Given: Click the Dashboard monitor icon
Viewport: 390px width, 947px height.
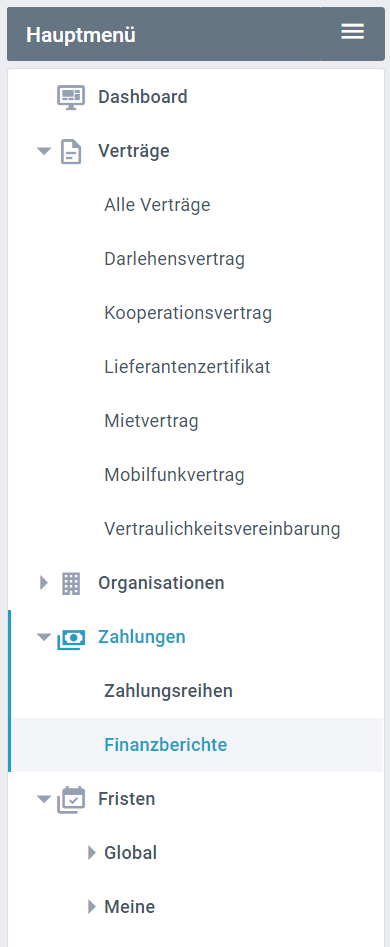Looking at the screenshot, I should (x=71, y=97).
